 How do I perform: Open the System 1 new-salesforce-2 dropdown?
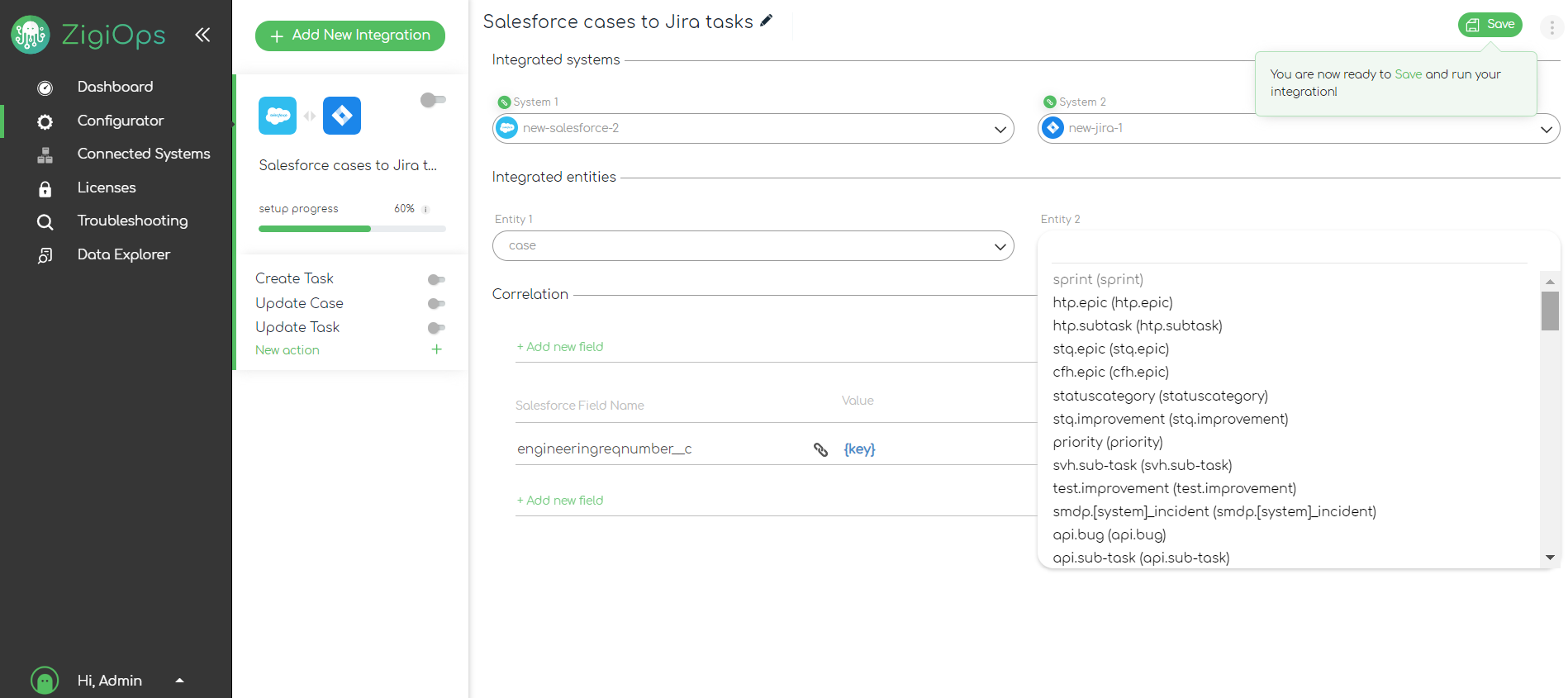tap(753, 128)
